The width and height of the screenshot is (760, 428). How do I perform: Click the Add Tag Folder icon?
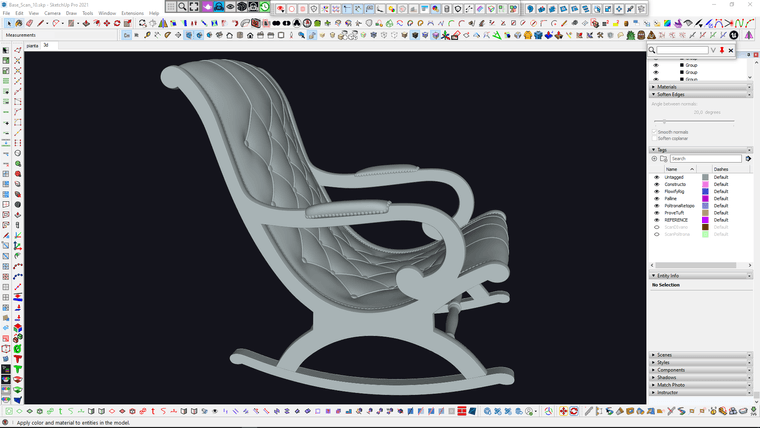(x=664, y=158)
